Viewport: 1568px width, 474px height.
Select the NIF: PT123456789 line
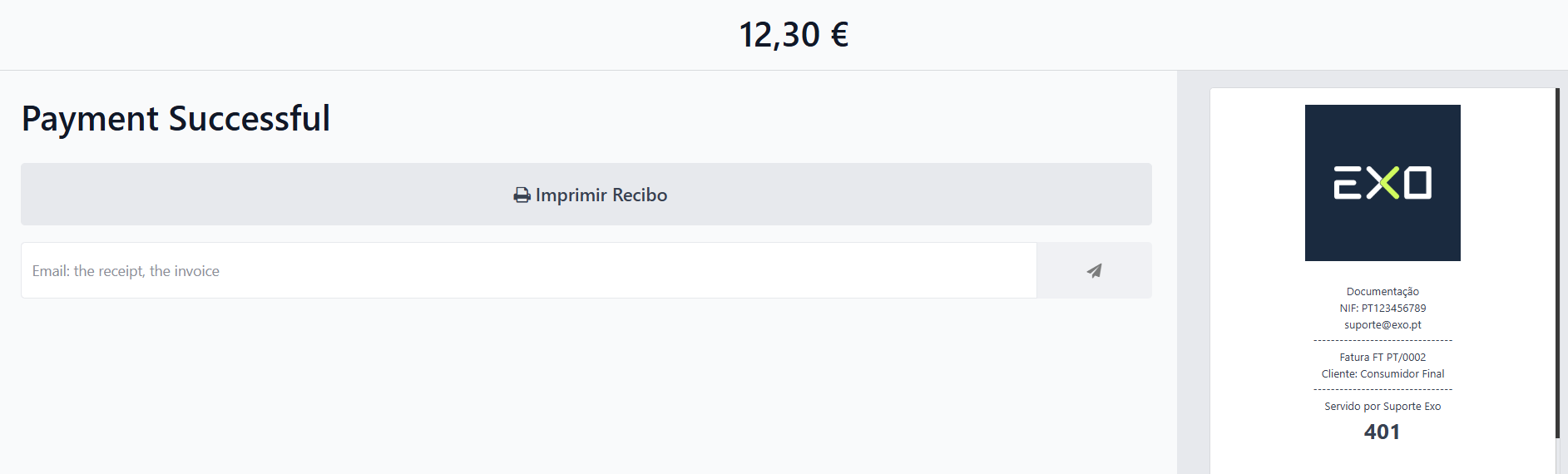(x=1383, y=309)
